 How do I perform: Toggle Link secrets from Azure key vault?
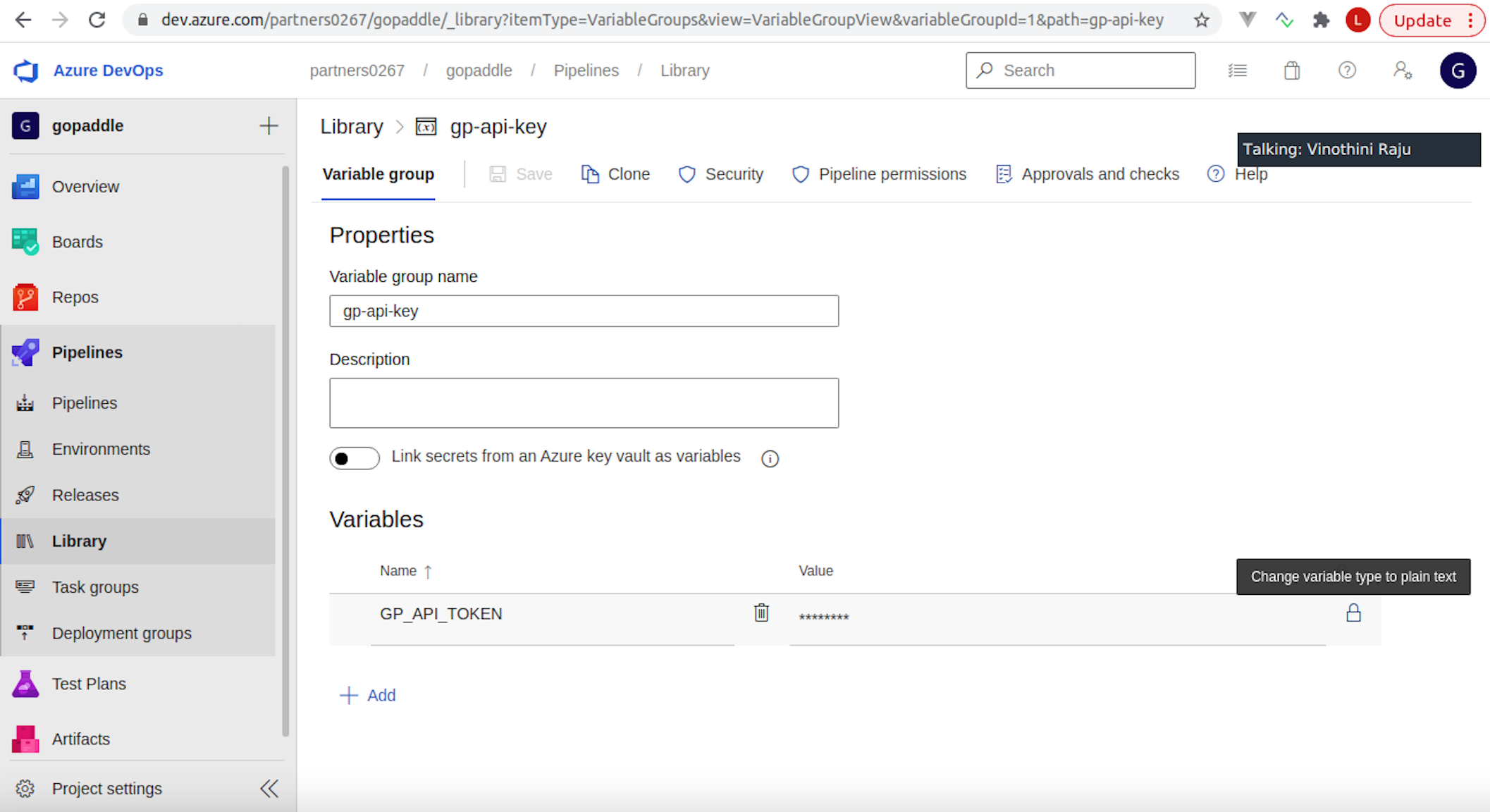pyautogui.click(x=355, y=458)
